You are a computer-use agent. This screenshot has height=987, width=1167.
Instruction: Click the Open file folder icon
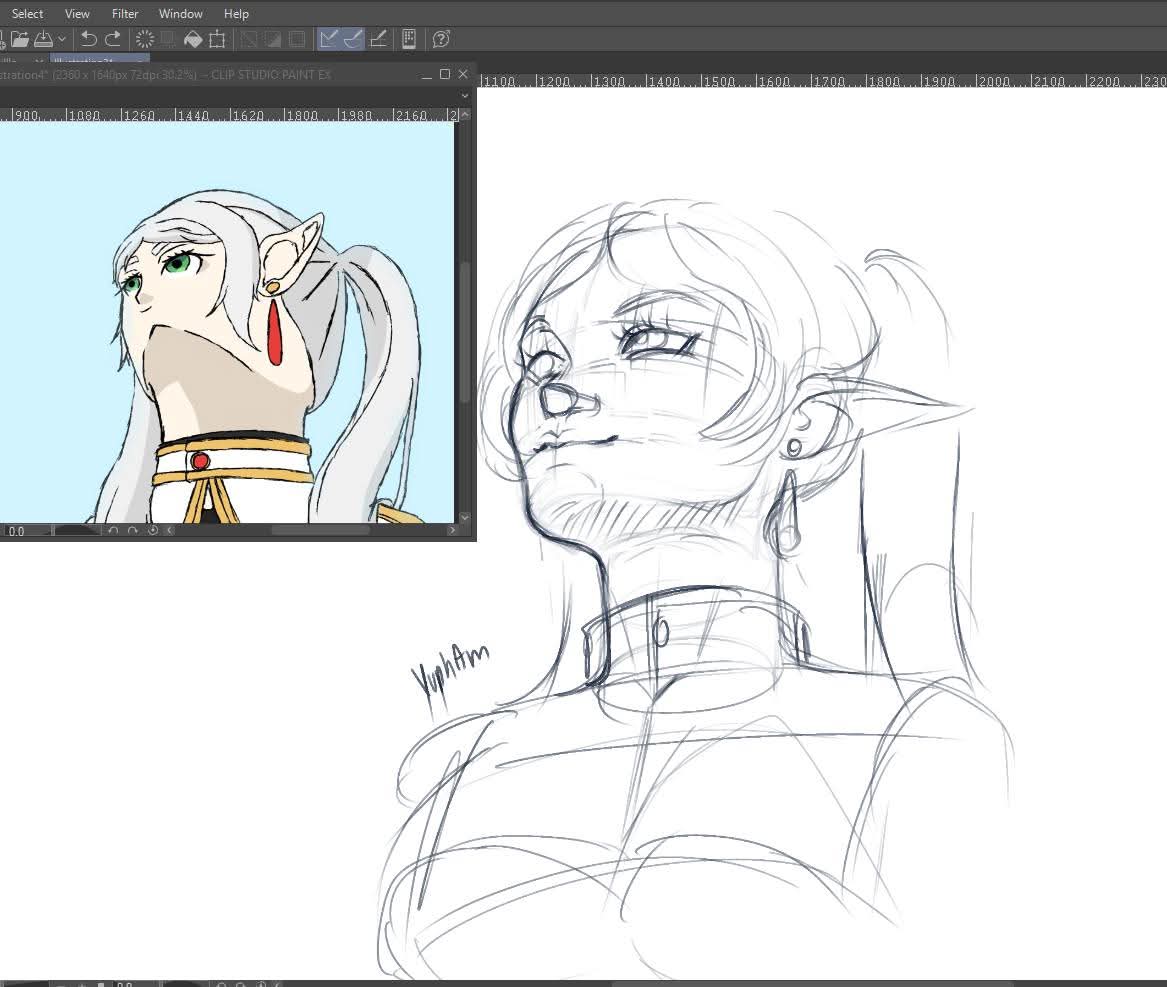pos(19,39)
